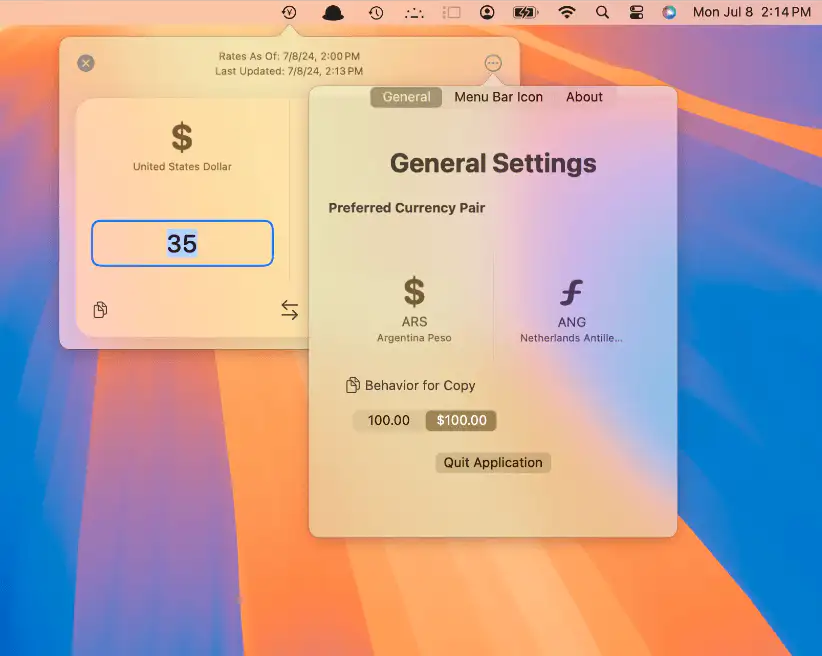The width and height of the screenshot is (822, 656).
Task: Click the United States Dollar symbol
Action: pos(181,137)
